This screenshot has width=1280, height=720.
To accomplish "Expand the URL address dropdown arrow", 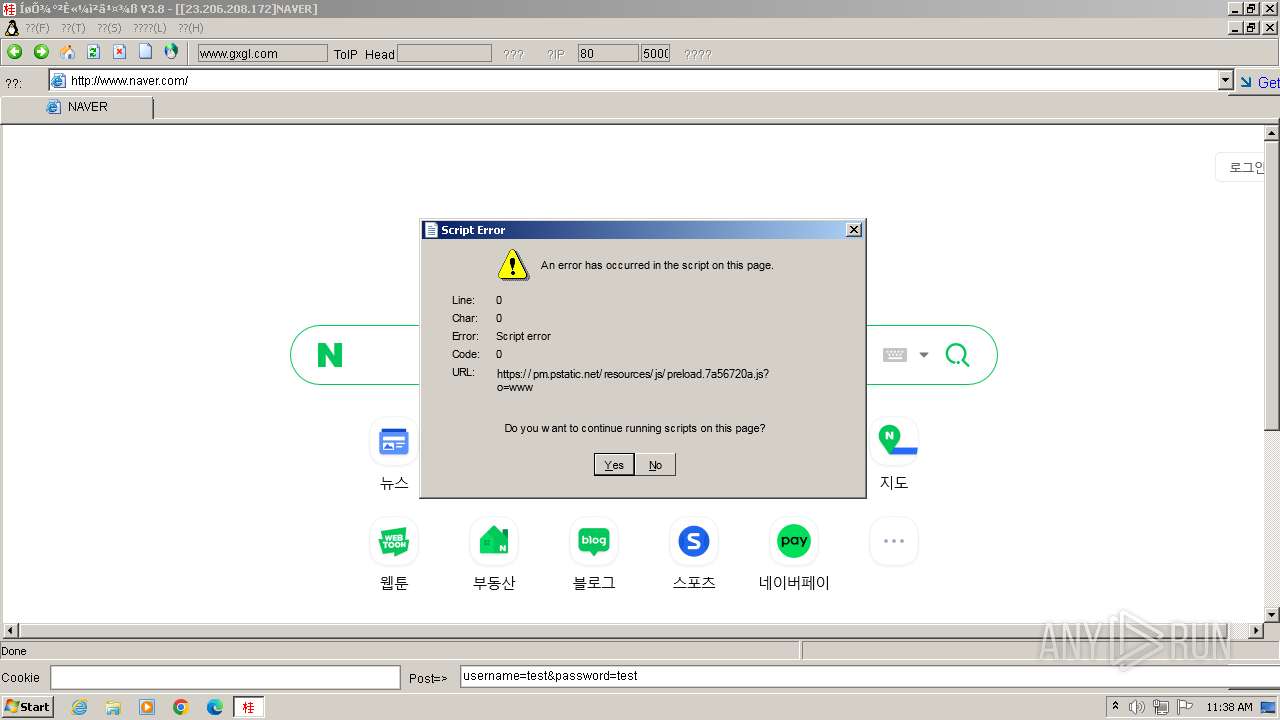I will [1226, 80].
